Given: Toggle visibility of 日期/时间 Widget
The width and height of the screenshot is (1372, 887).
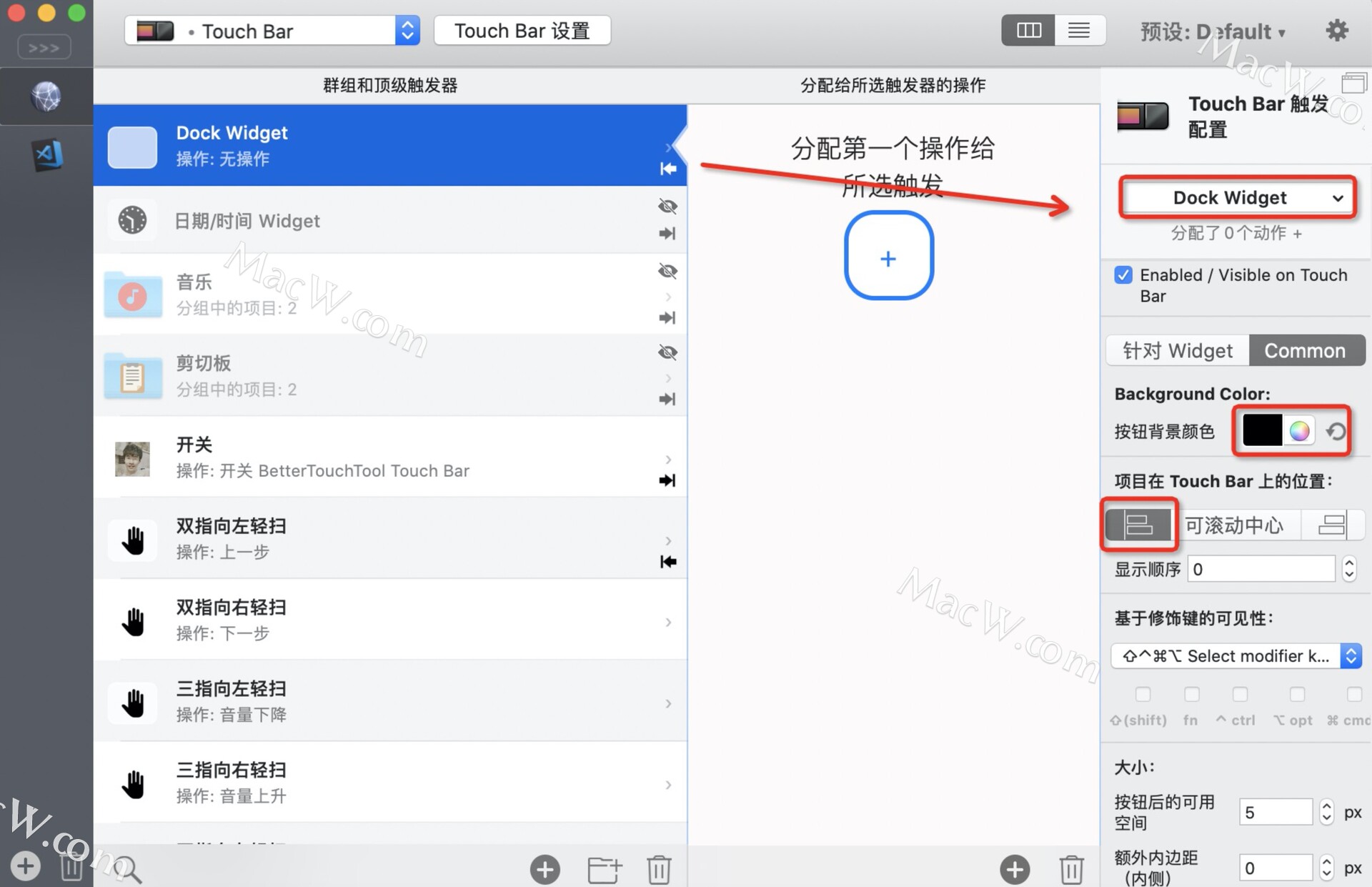Looking at the screenshot, I should coord(667,207).
